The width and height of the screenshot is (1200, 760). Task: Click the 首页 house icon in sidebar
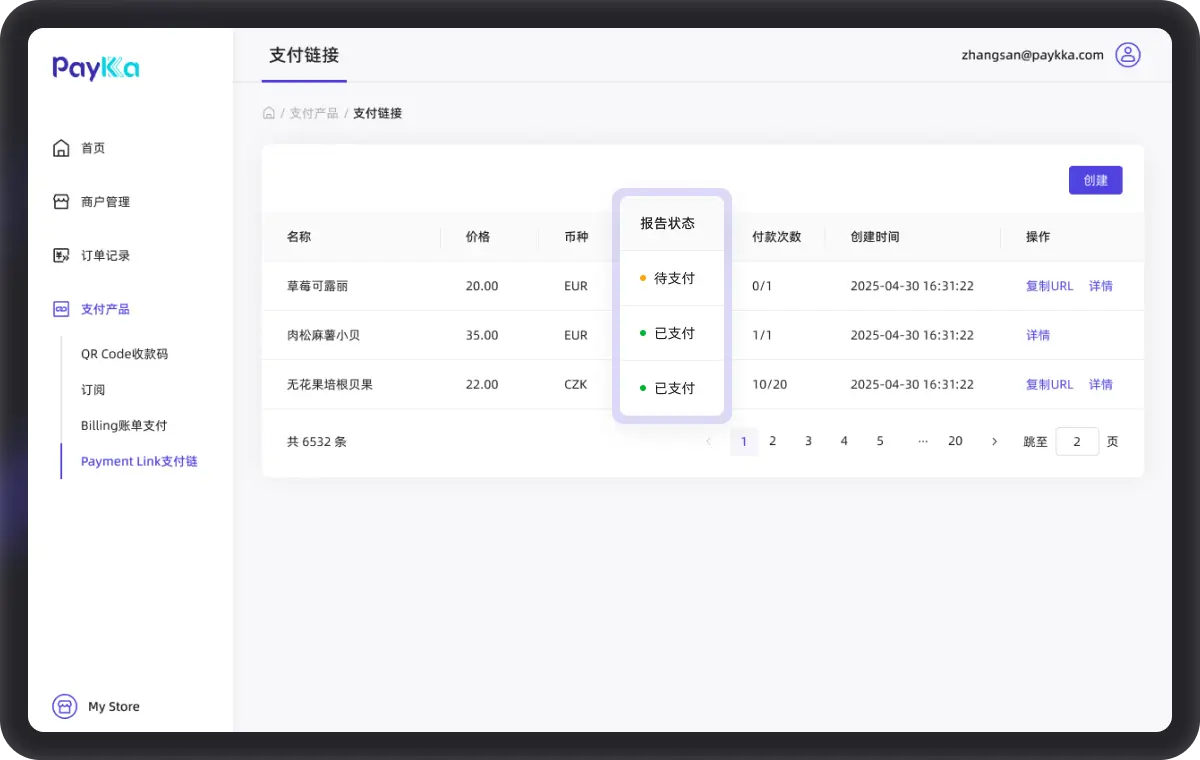[x=61, y=148]
